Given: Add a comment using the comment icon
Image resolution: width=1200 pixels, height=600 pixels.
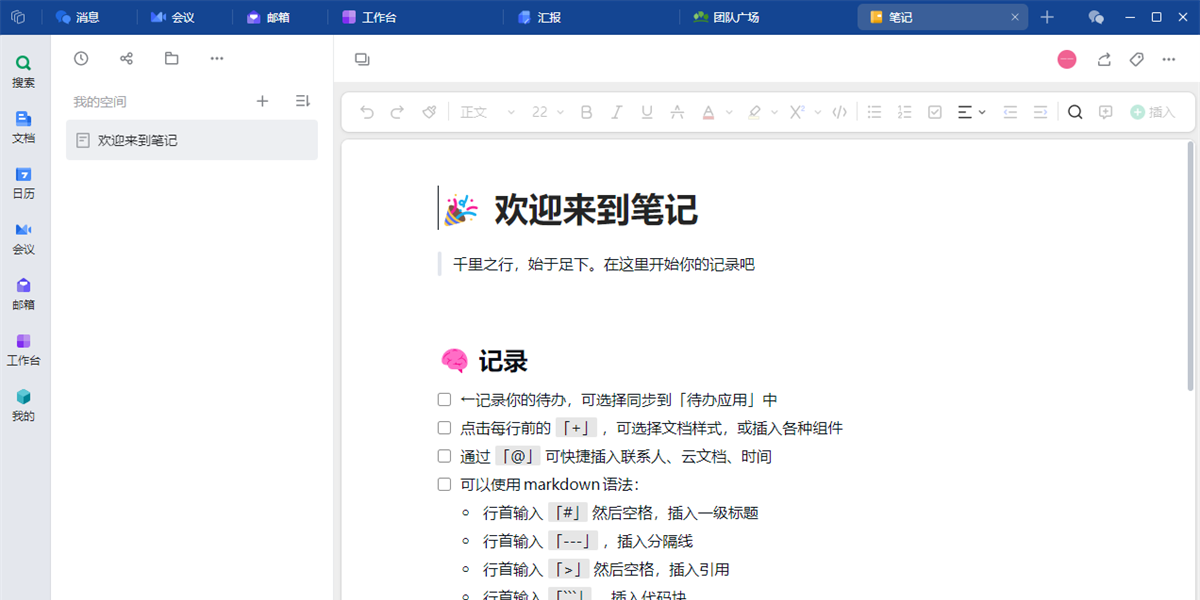Looking at the screenshot, I should (1105, 112).
